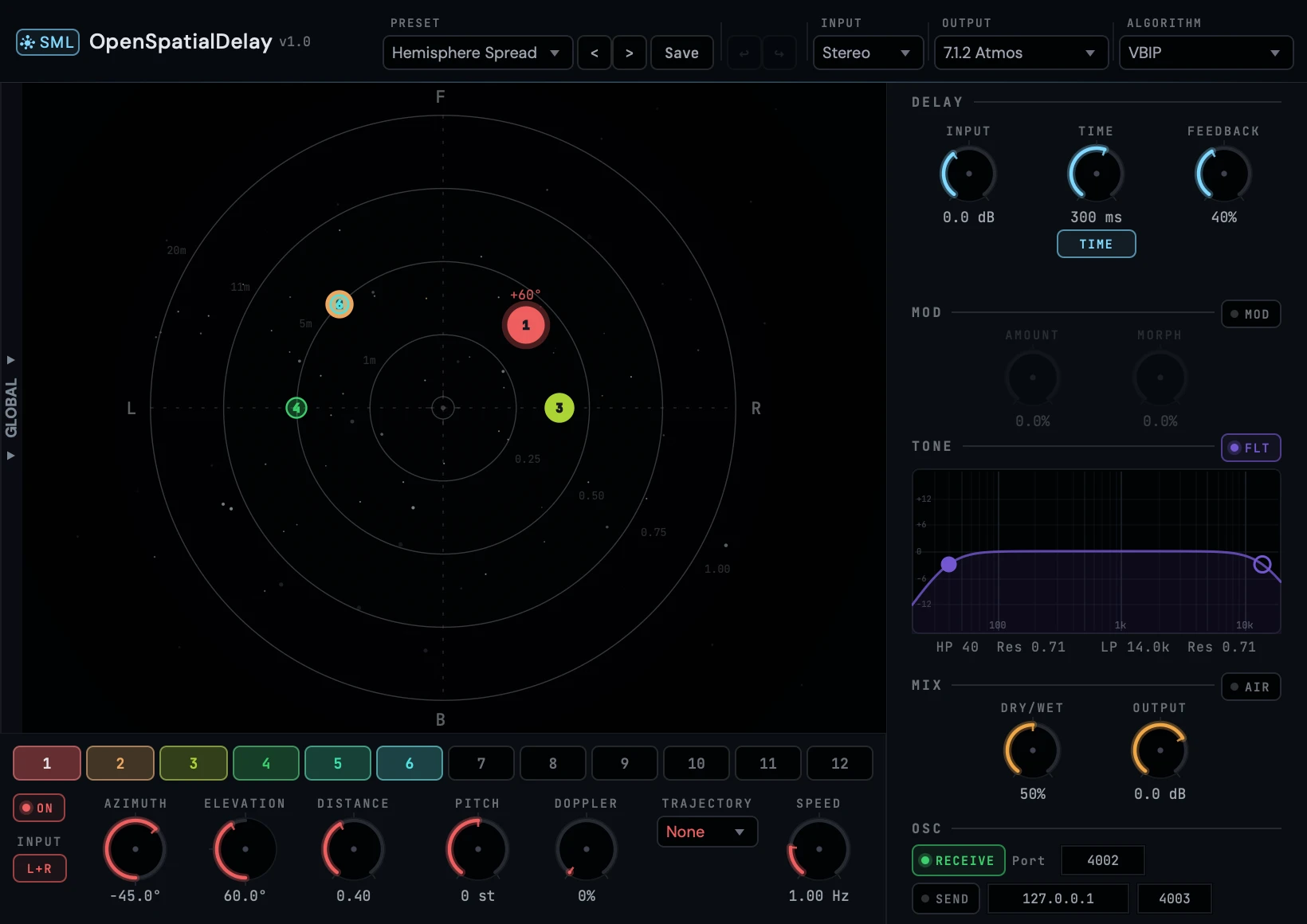The width and height of the screenshot is (1307, 924).
Task: Select delay tap tab 9
Action: point(625,763)
